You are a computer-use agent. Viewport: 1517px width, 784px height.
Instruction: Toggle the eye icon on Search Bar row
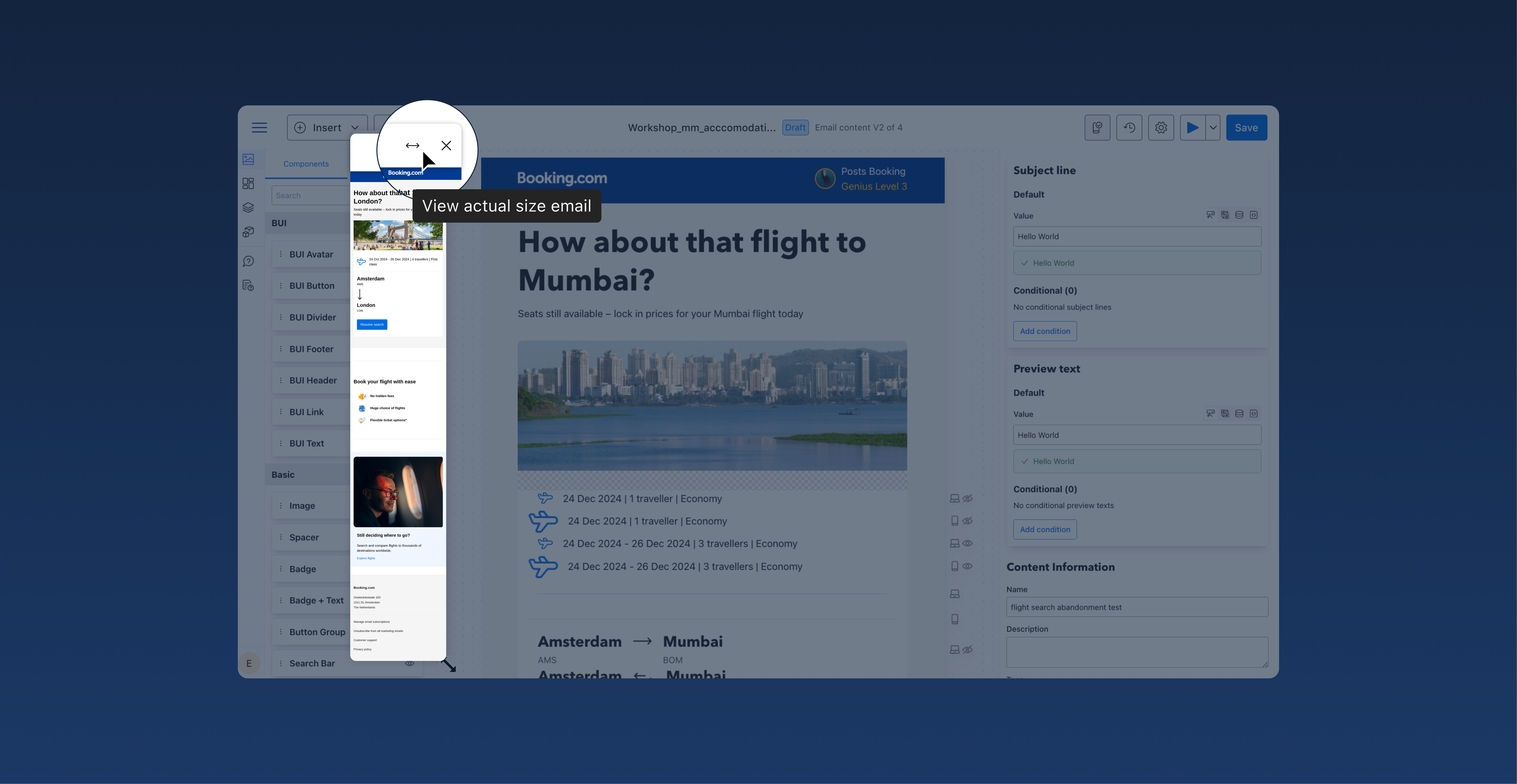click(x=409, y=663)
